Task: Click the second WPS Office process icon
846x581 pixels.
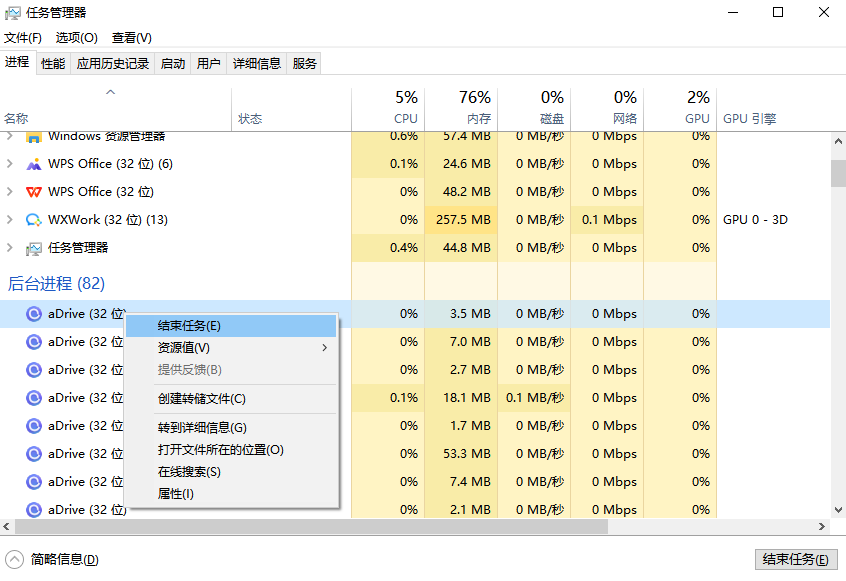Action: (32, 191)
